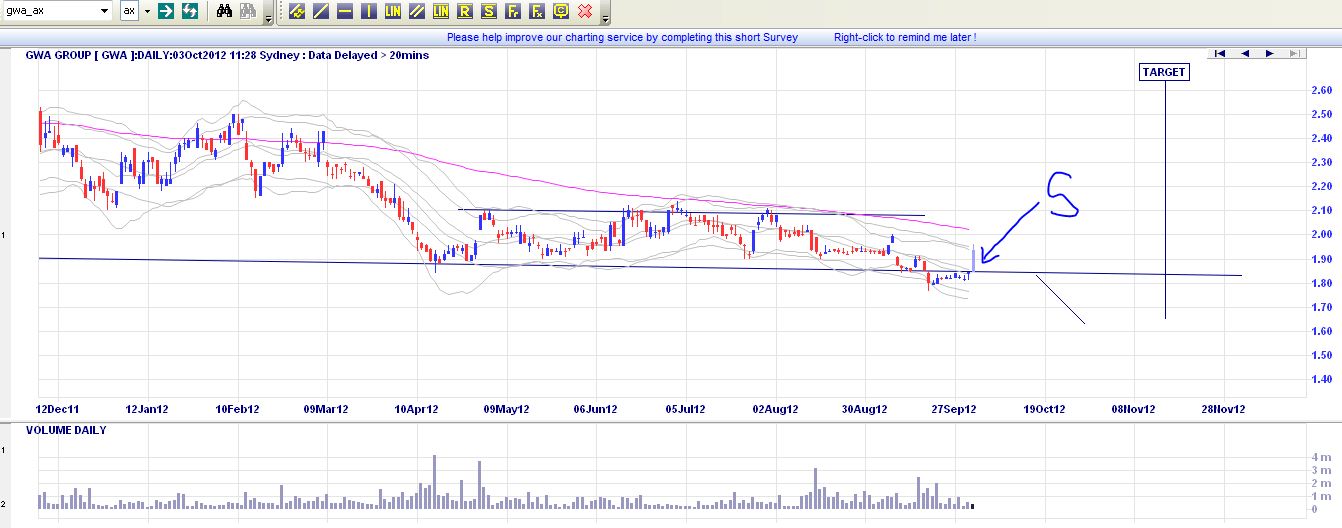
Task: Select the parallel lines channel tool
Action: (417, 12)
